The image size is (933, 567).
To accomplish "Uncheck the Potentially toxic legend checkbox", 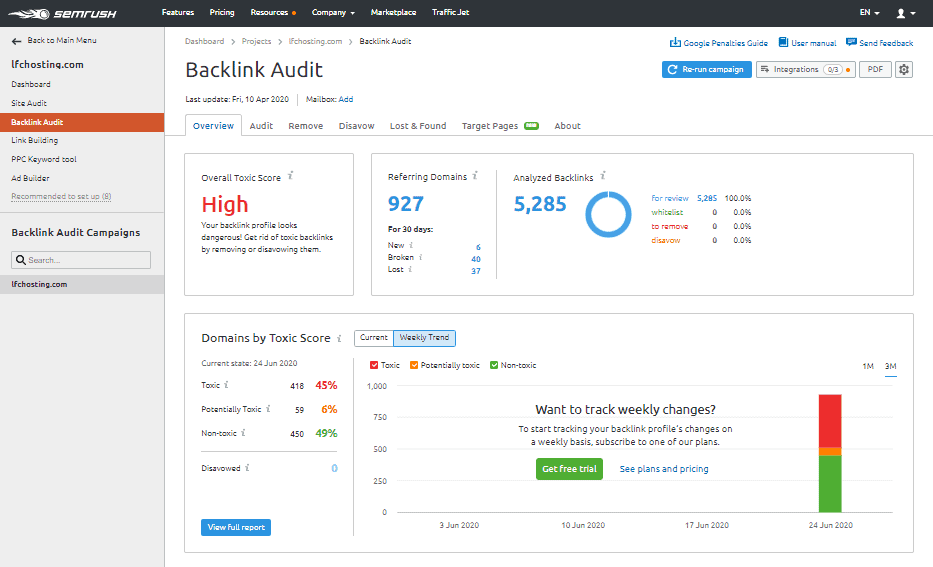I will click(414, 365).
